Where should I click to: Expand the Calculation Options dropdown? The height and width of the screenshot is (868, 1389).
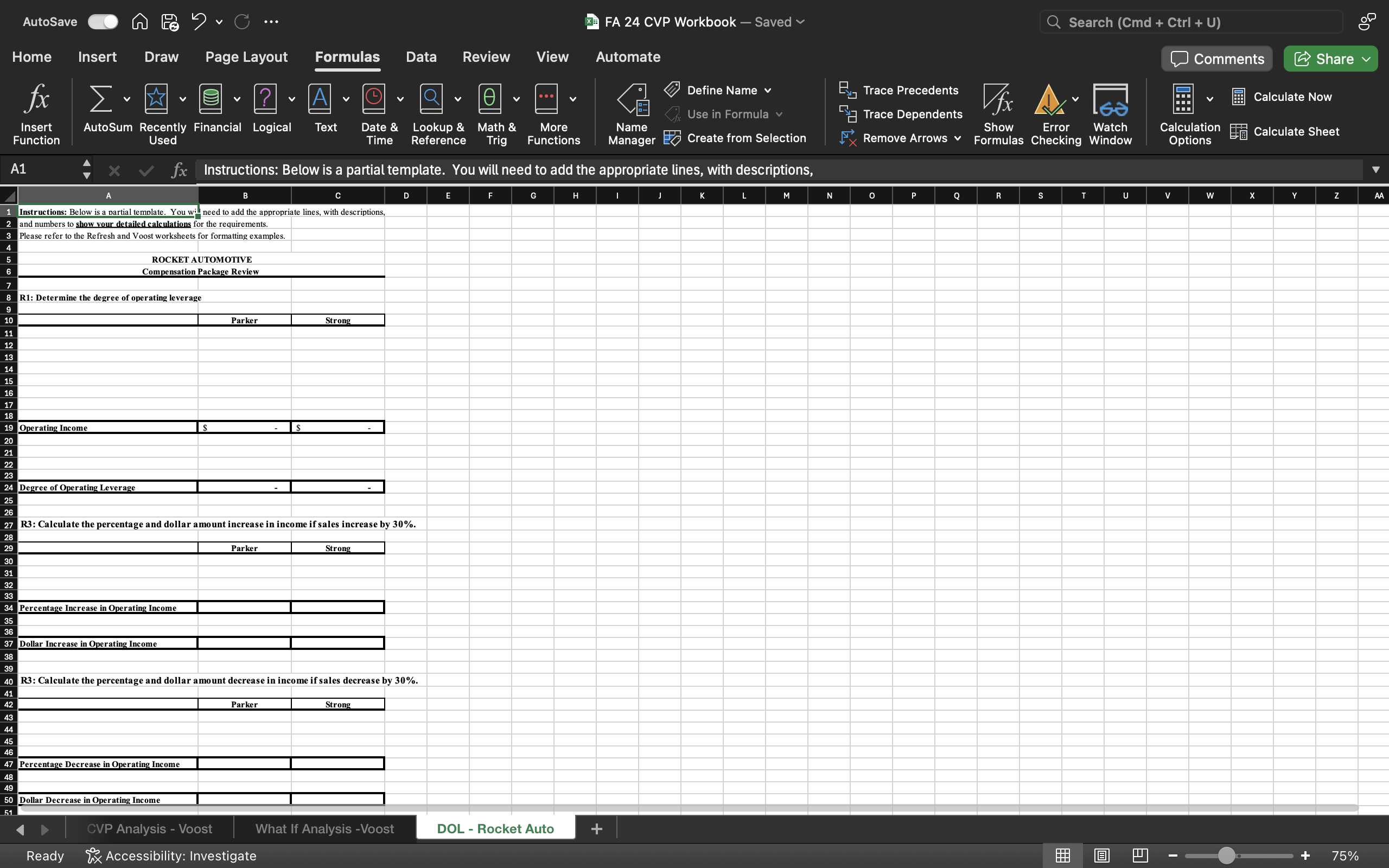pos(1210,98)
